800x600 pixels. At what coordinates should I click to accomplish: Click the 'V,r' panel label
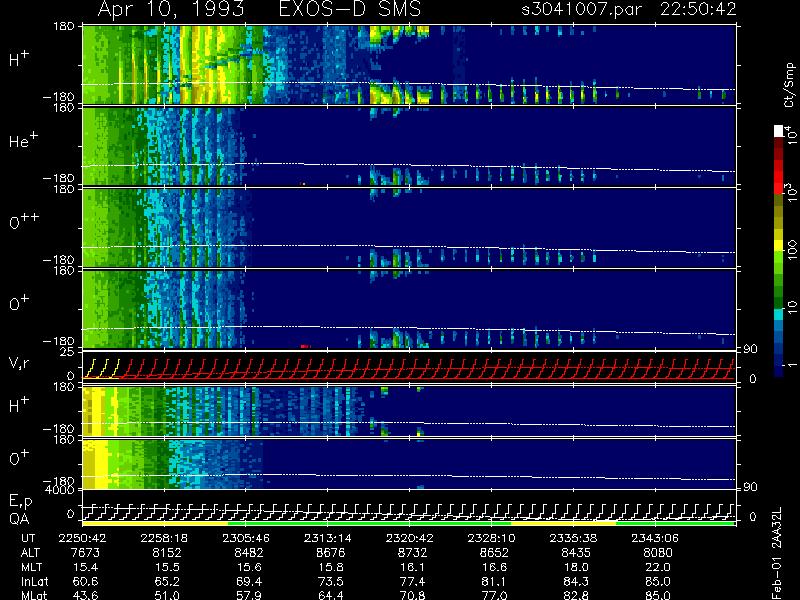point(19,363)
